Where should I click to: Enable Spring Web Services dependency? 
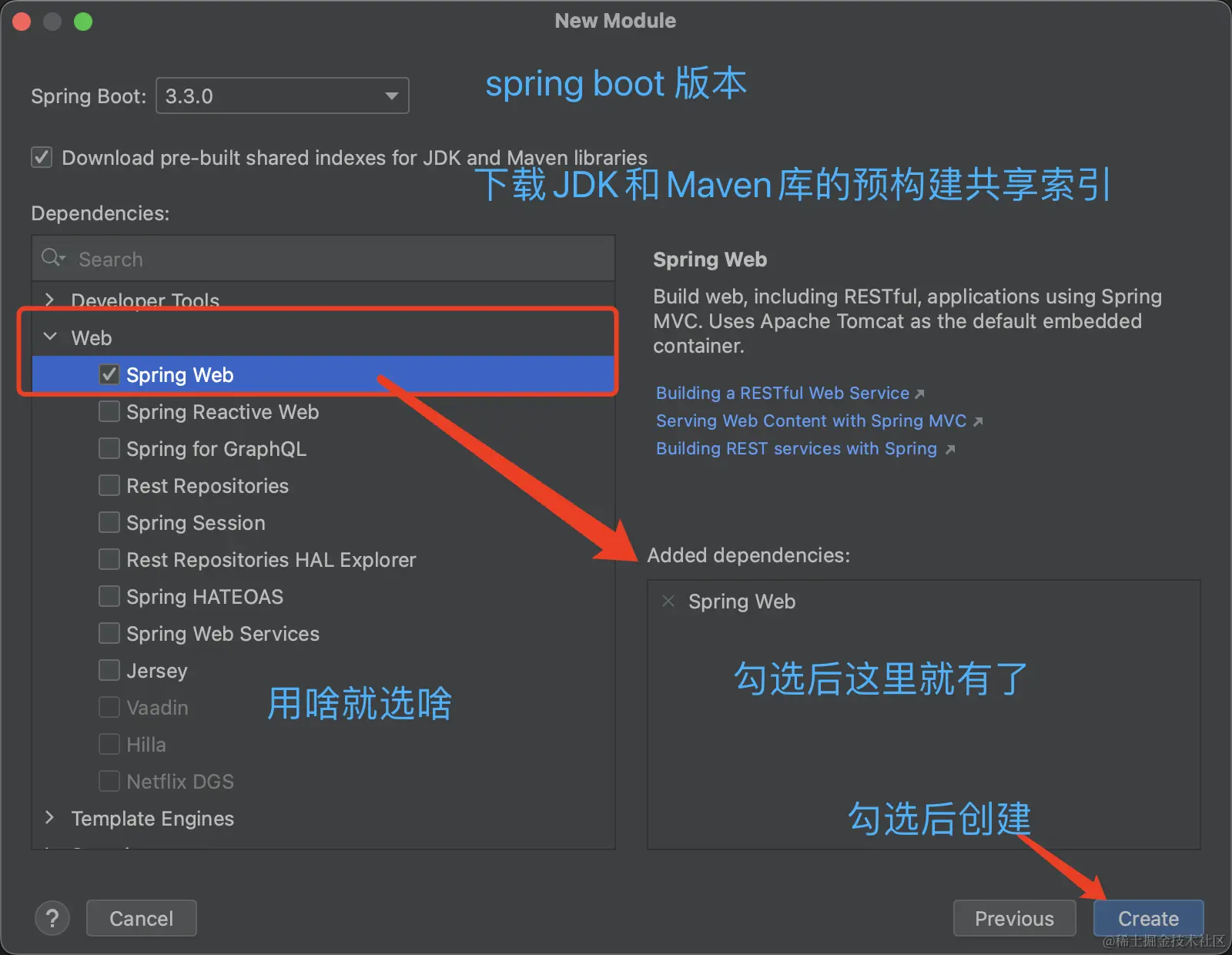(x=109, y=633)
